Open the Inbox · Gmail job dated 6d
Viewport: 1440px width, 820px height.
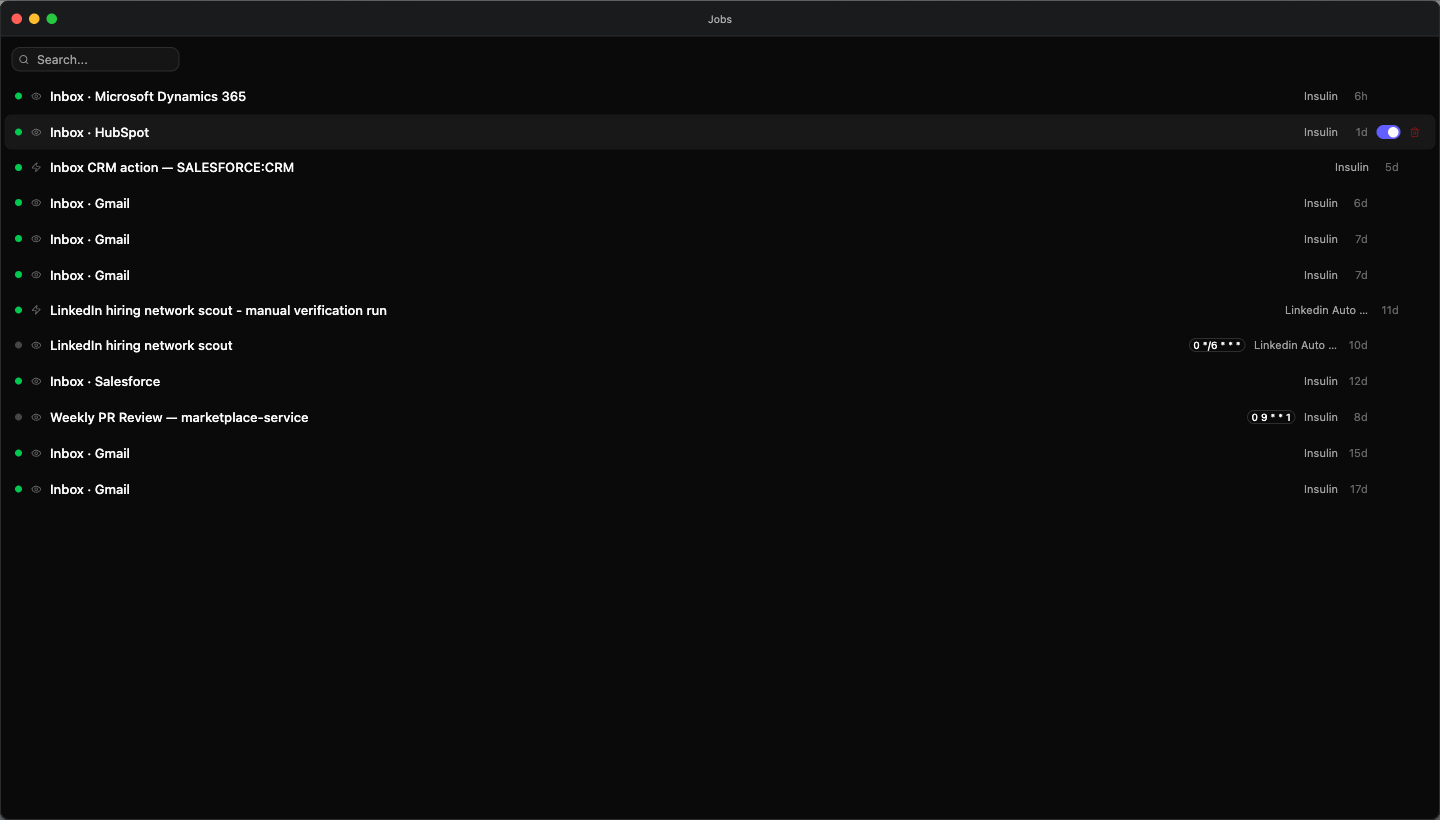tap(90, 203)
